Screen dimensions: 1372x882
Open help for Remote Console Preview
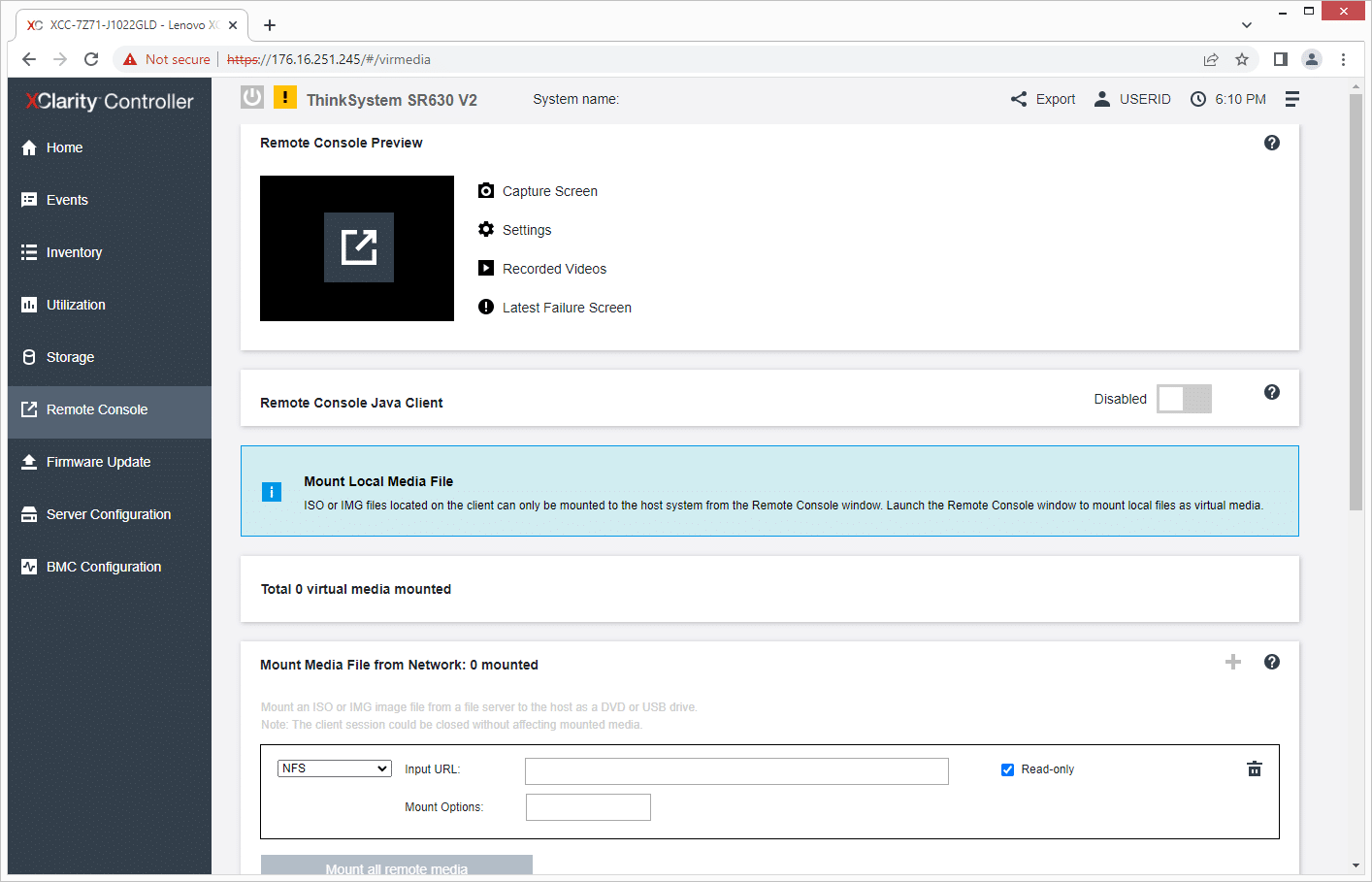click(1272, 143)
